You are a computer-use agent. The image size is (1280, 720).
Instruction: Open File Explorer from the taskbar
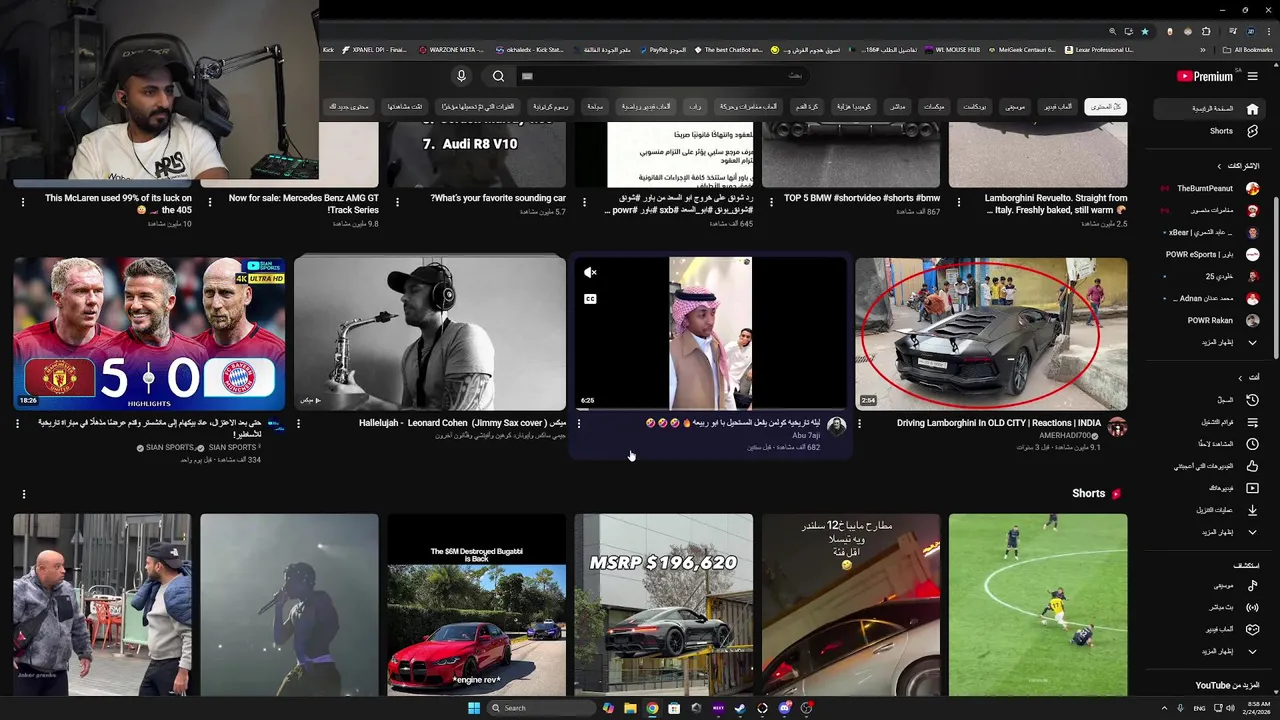point(630,708)
